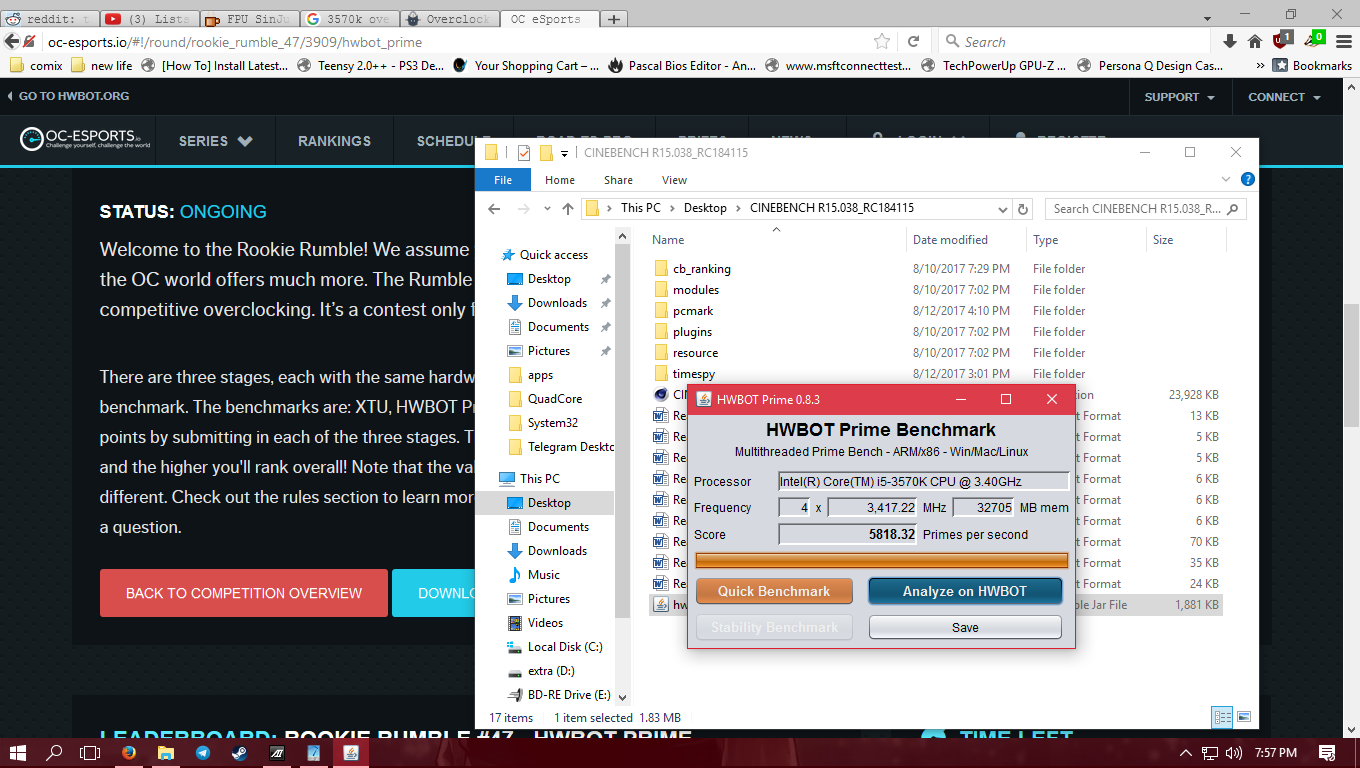Switch to reddit browser tab

click(51, 19)
